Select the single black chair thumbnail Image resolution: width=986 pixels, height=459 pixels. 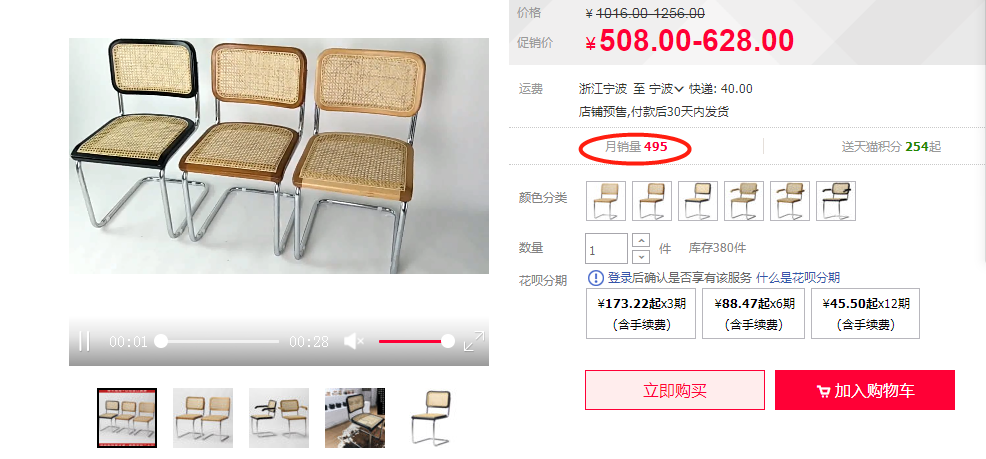[x=431, y=418]
